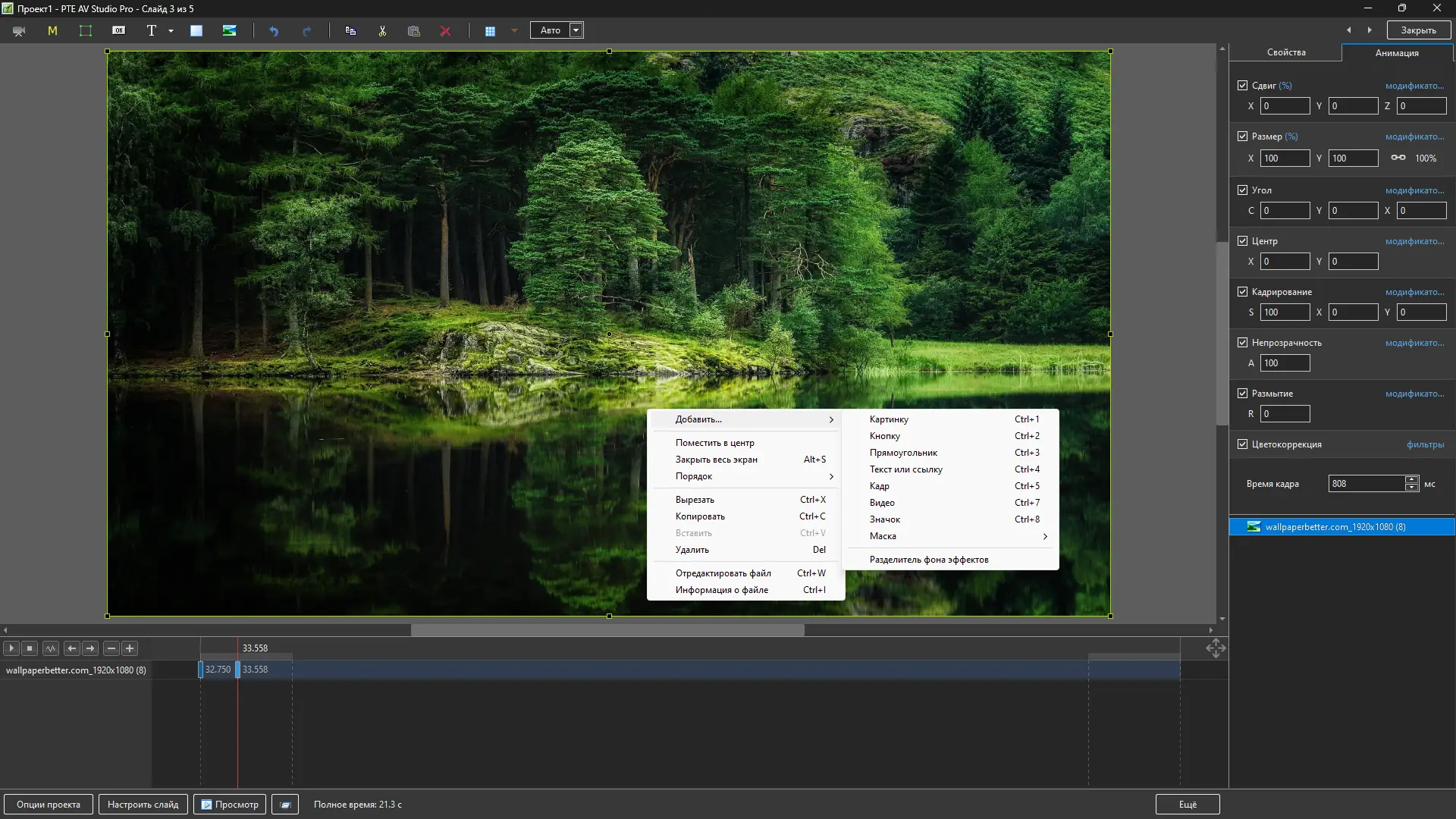Click the undo arrow icon
This screenshot has height=819, width=1456.
point(274,31)
